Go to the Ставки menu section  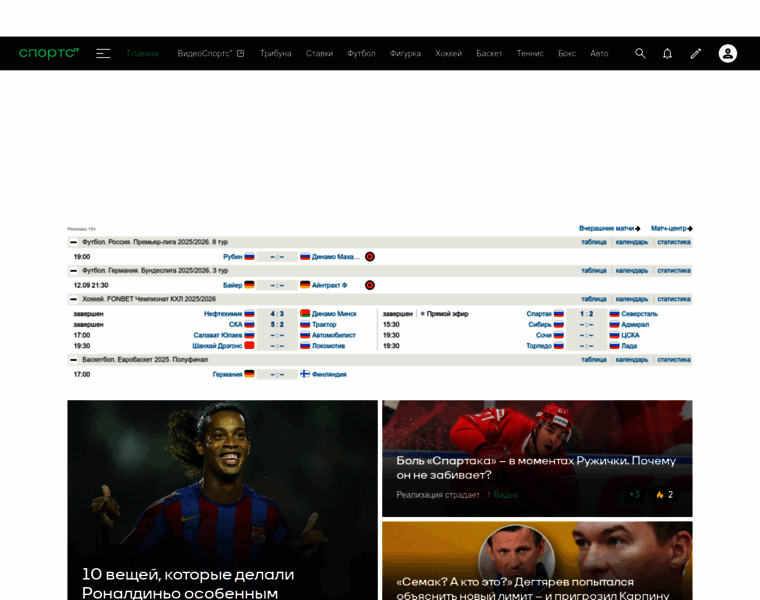click(x=319, y=53)
